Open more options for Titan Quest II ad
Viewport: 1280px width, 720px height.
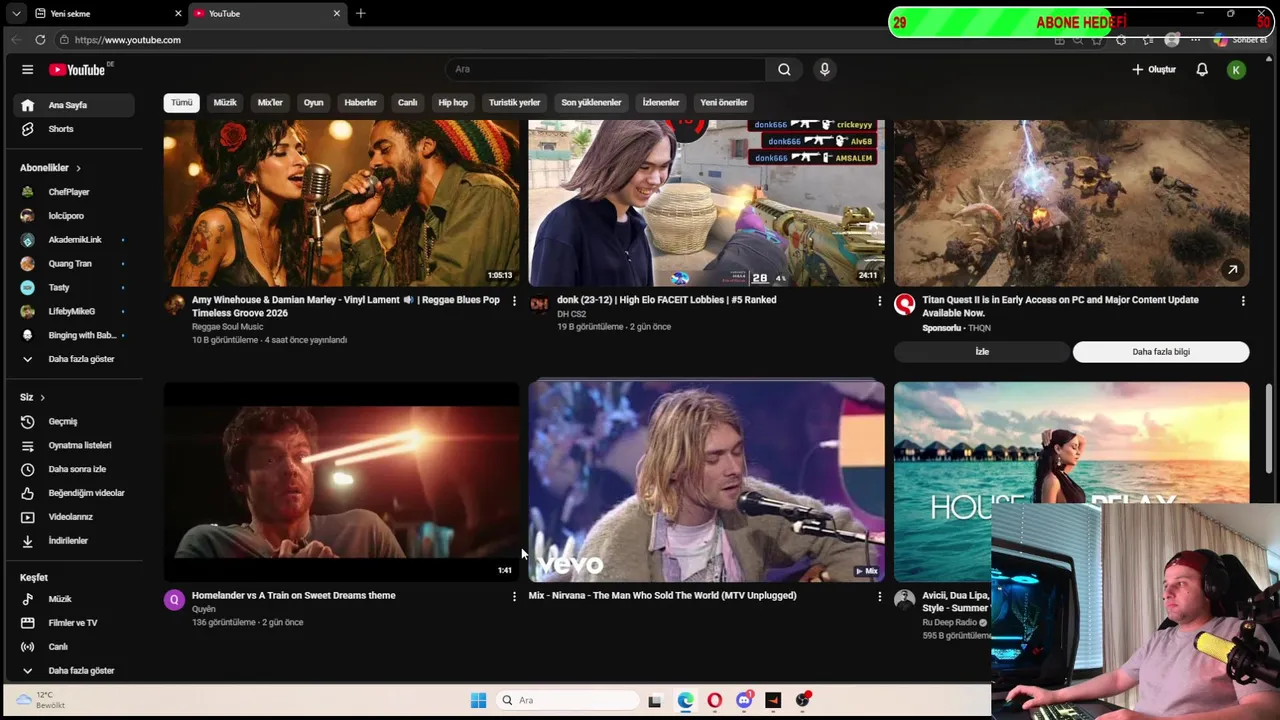click(x=1243, y=300)
